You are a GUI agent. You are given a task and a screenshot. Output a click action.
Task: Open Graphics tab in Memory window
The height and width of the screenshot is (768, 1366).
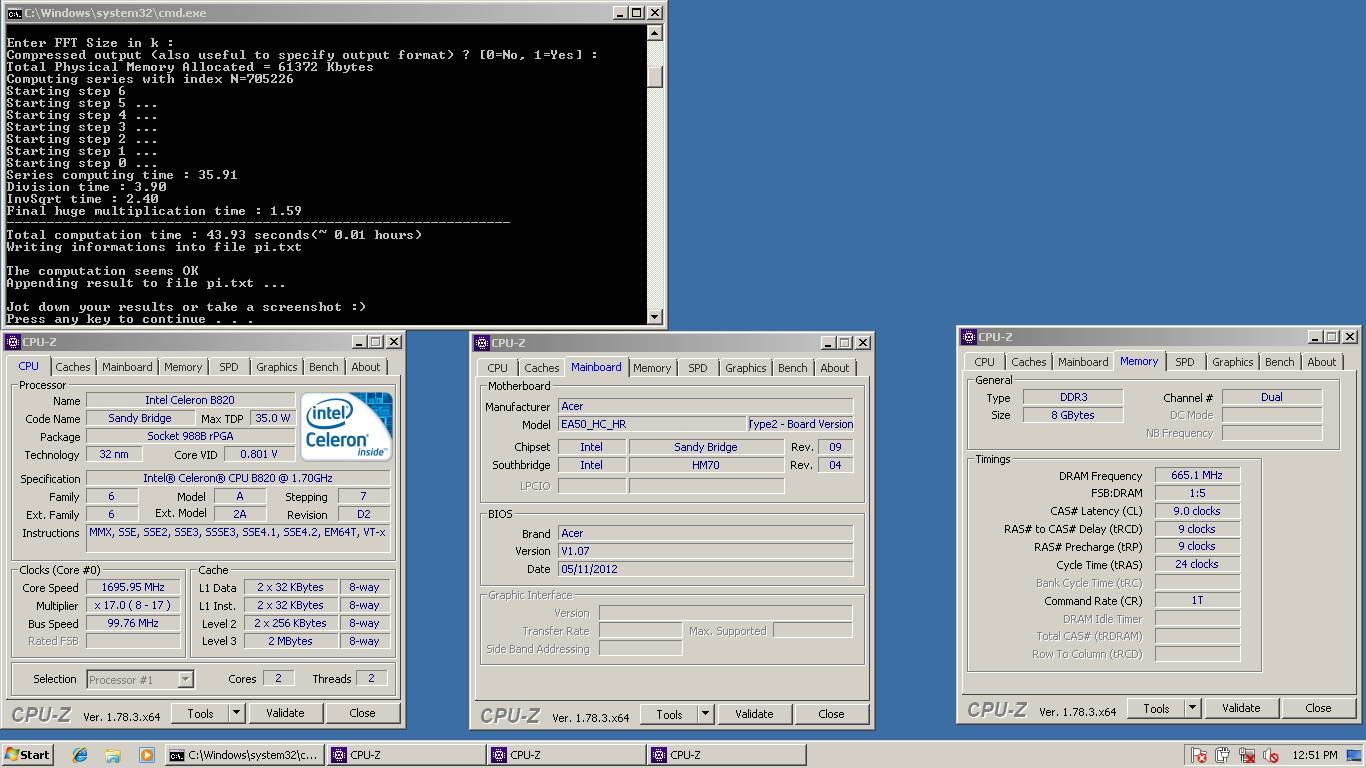(x=1233, y=362)
